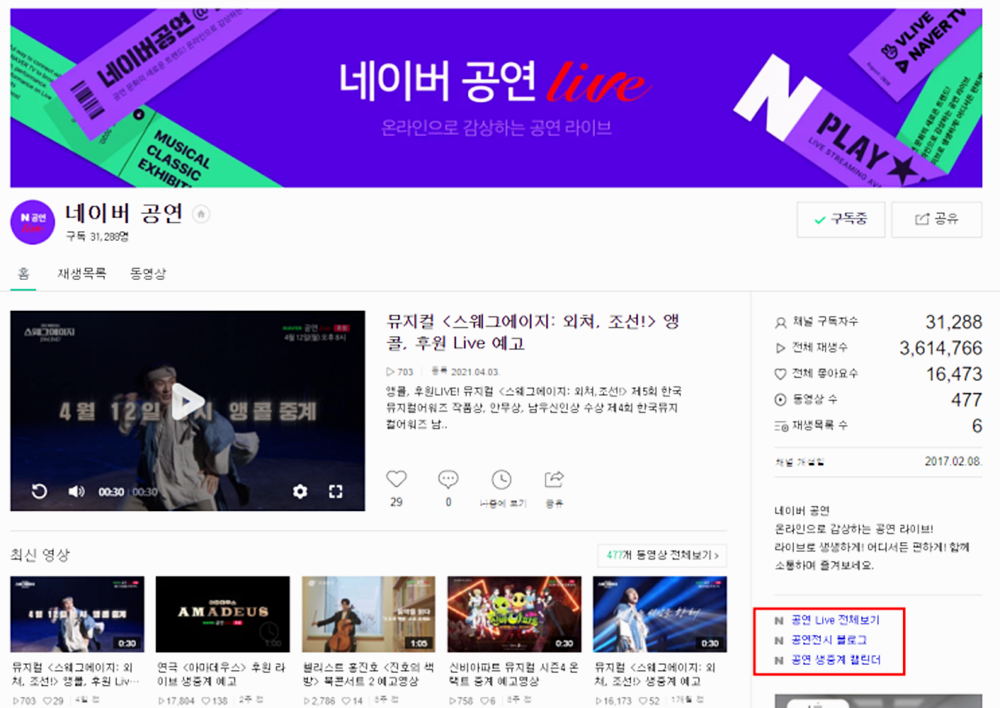Switch to the 홈 tab
The width and height of the screenshot is (1000, 708).
point(23,274)
